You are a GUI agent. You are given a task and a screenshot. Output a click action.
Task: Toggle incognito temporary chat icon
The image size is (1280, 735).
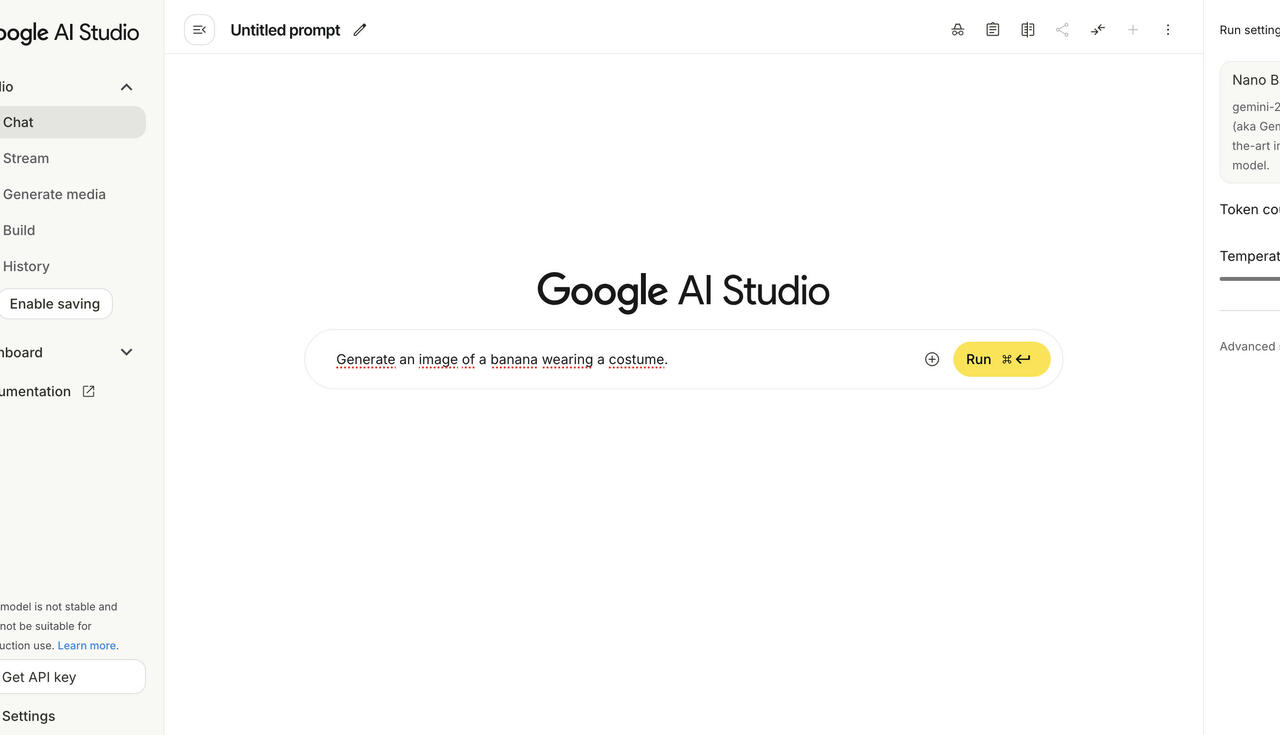pyautogui.click(x=958, y=30)
